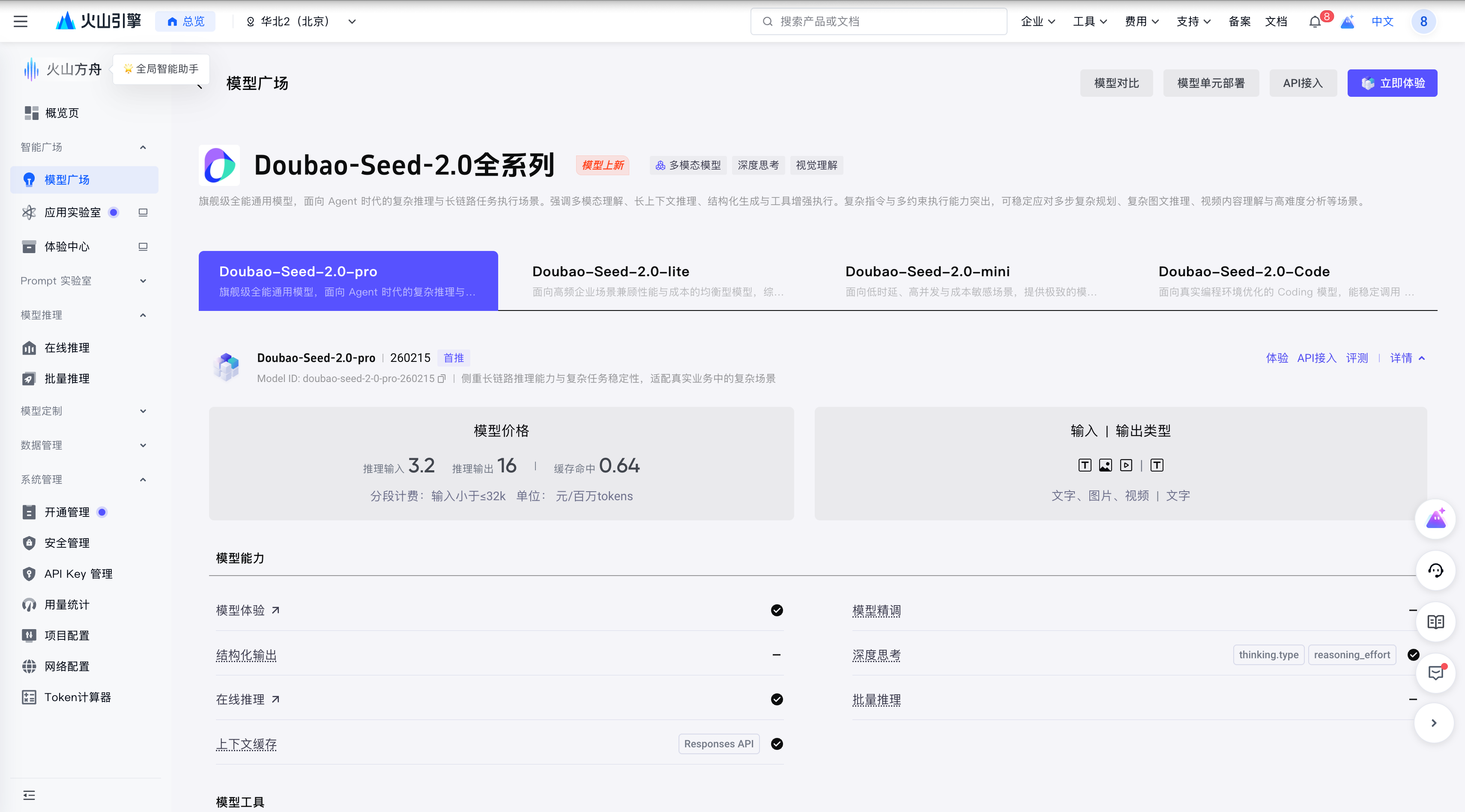
Task: Open 用量统计 from the sidebar
Action: (x=66, y=604)
